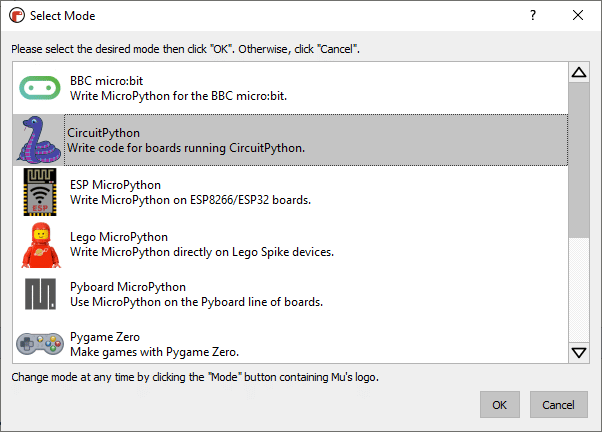Dismiss the dialog with Cancel
This screenshot has height=432, width=602.
coord(559,405)
